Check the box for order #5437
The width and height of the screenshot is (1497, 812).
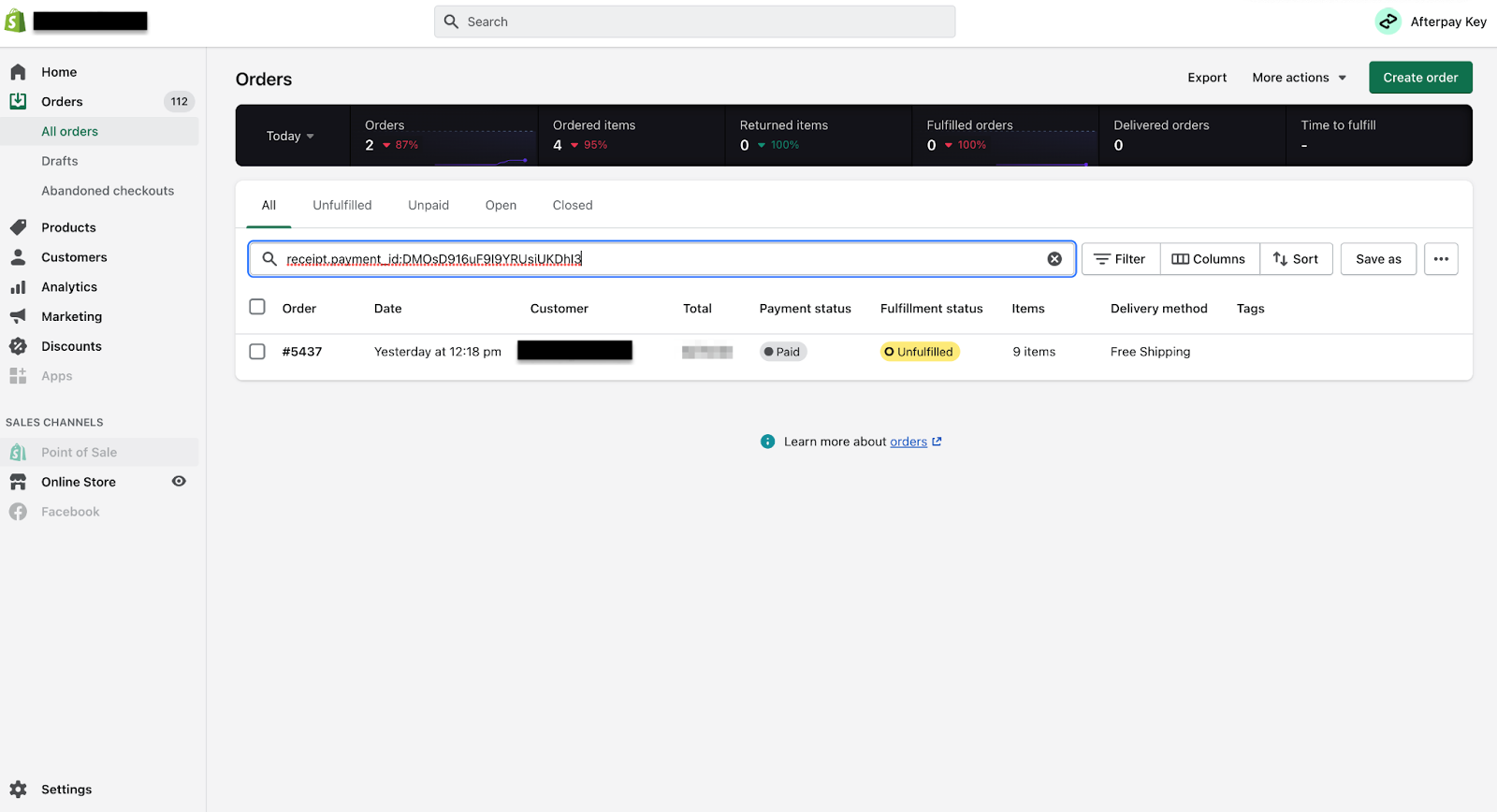[x=257, y=352]
